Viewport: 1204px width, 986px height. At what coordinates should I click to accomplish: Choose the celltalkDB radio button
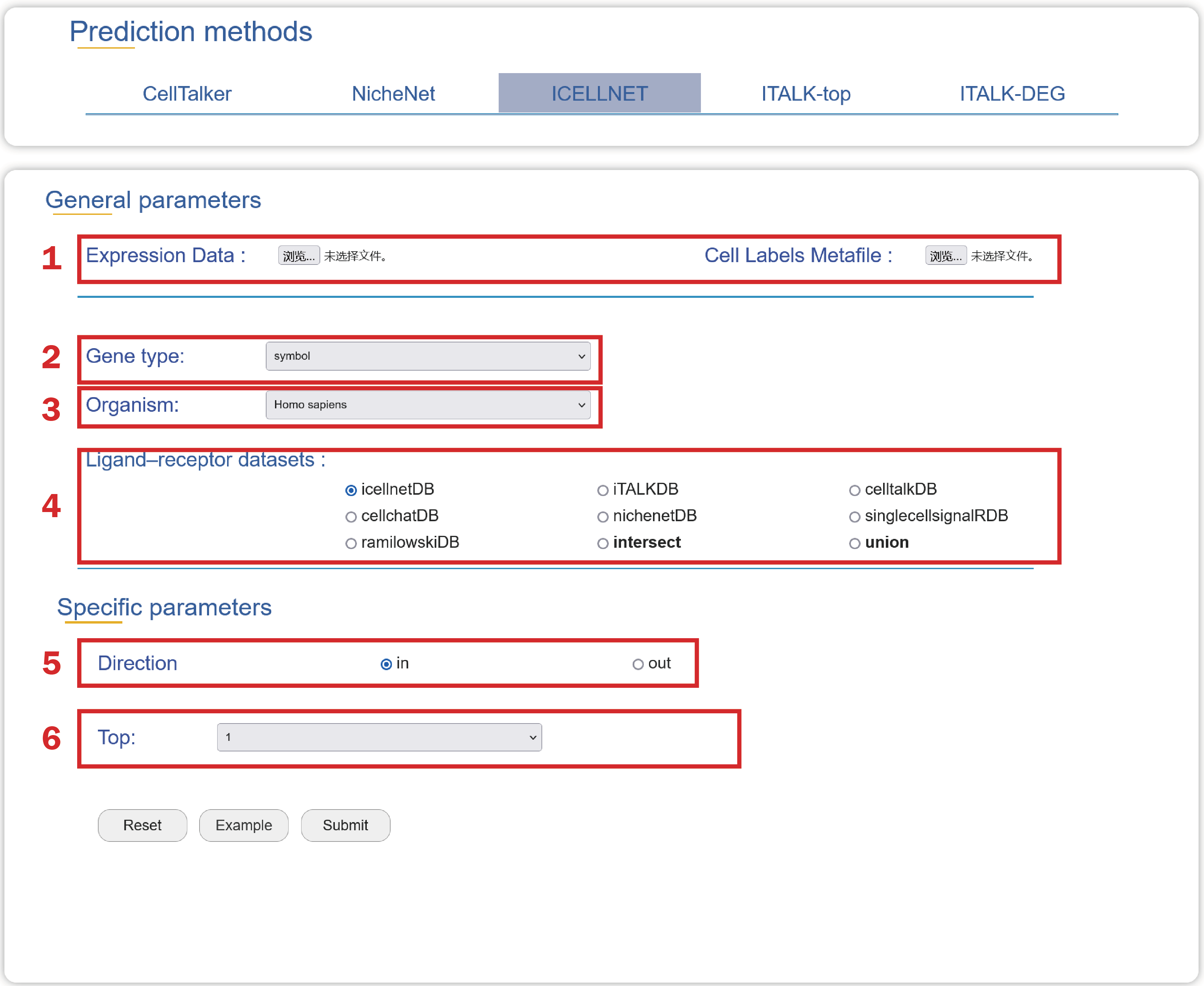click(x=855, y=490)
